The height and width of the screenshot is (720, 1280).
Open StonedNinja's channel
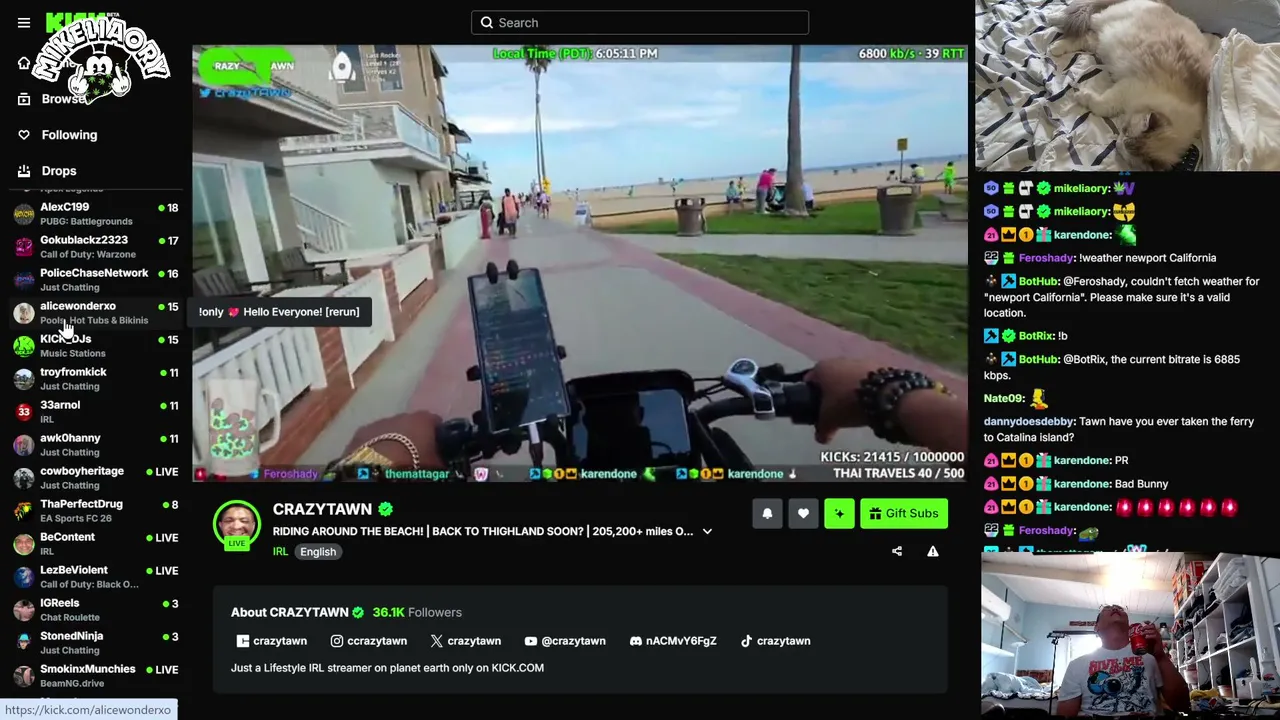click(x=96, y=643)
